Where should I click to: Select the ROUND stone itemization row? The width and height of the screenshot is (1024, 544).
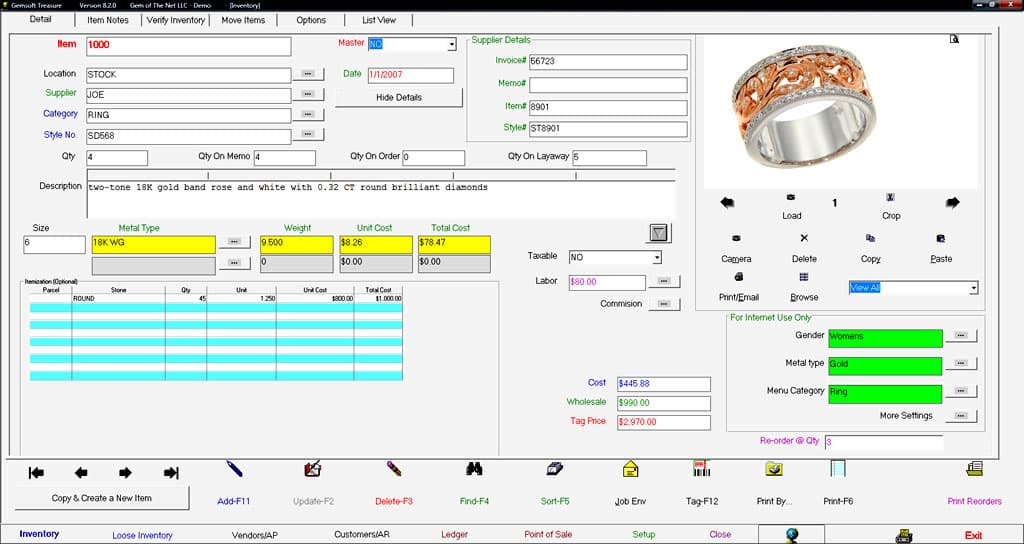coord(216,298)
